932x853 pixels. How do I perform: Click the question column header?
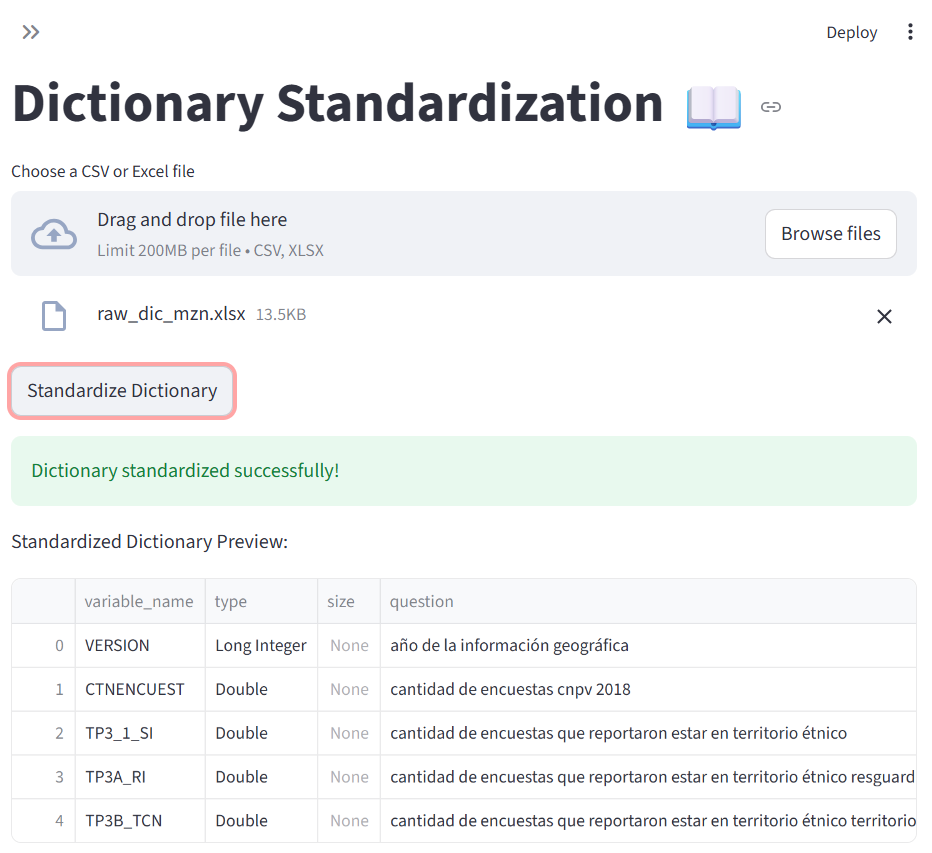[x=422, y=601]
